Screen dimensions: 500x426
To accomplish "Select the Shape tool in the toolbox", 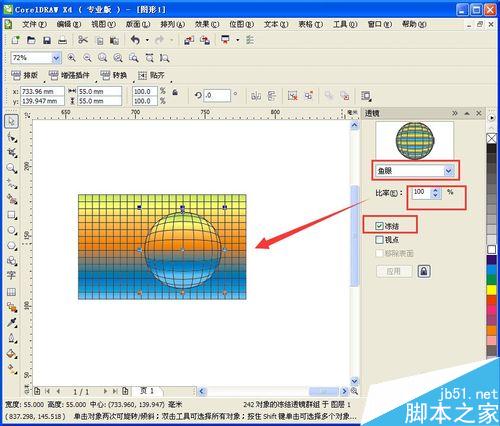I will (x=11, y=137).
